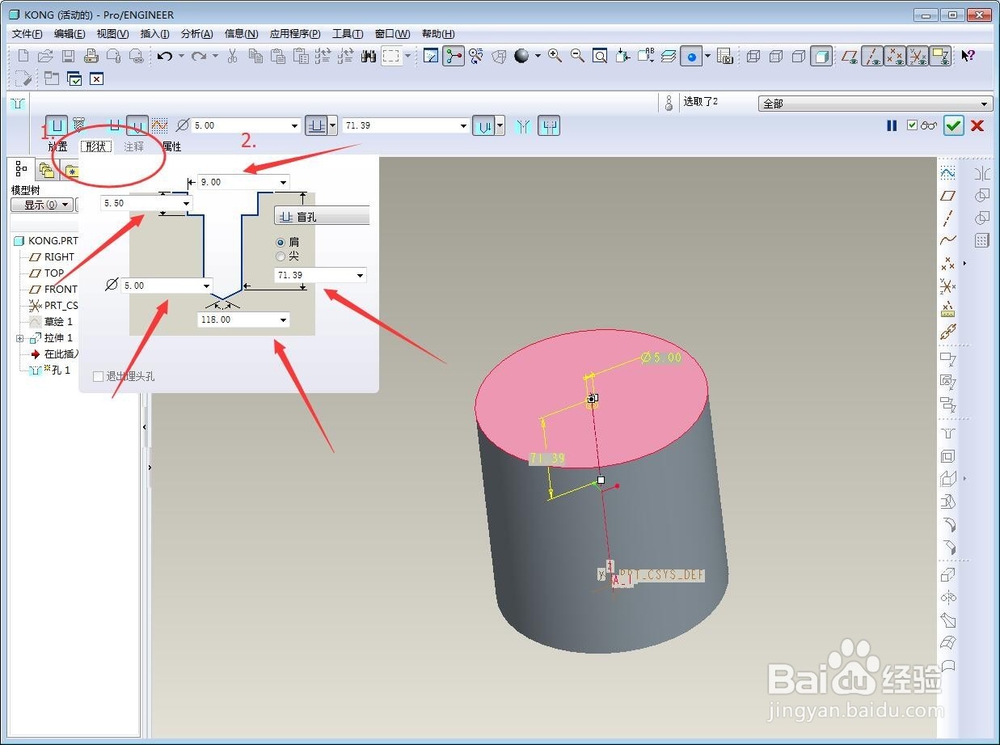The height and width of the screenshot is (745, 1000).
Task: Click the layers icon in toolbar
Action: pyautogui.click(x=668, y=56)
